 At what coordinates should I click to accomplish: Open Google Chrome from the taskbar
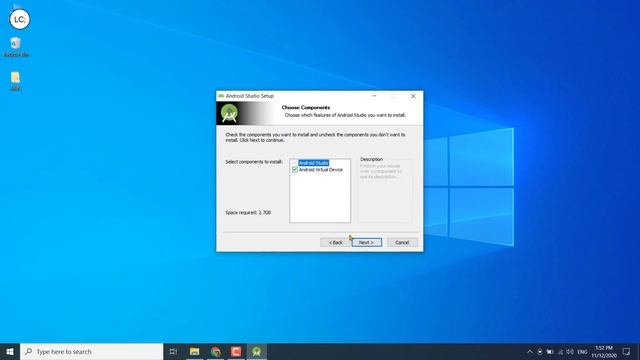point(216,351)
